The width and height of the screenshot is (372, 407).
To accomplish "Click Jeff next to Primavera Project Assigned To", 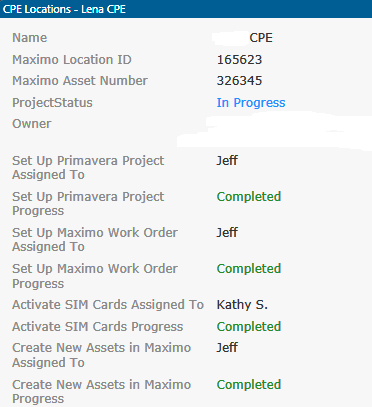I will click(x=227, y=161).
